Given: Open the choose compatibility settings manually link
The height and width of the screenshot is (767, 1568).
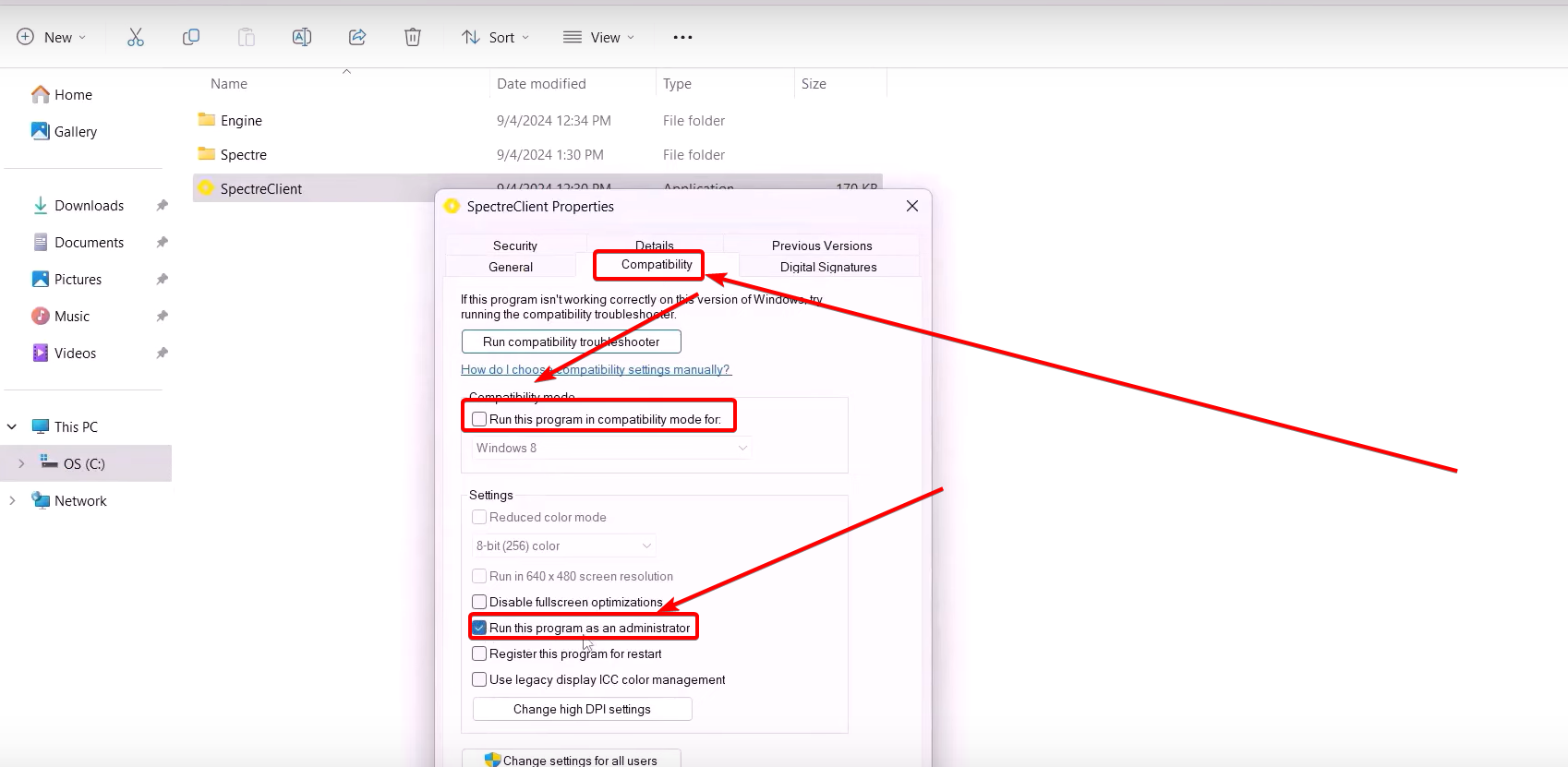Looking at the screenshot, I should click(x=596, y=369).
